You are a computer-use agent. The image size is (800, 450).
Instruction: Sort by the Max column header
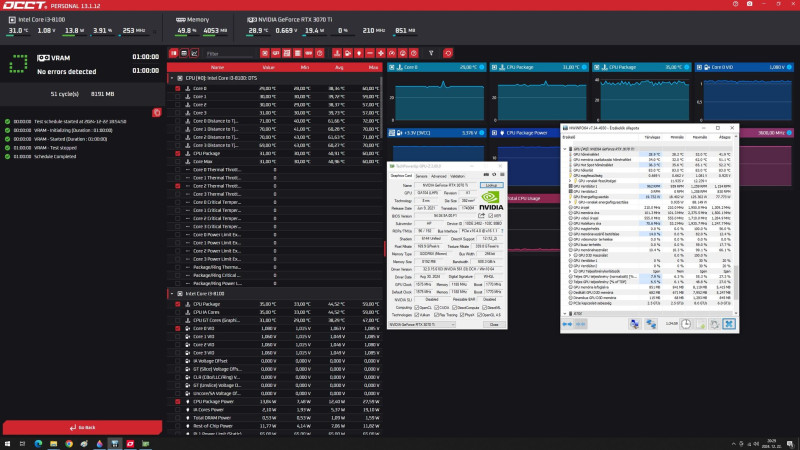point(373,67)
